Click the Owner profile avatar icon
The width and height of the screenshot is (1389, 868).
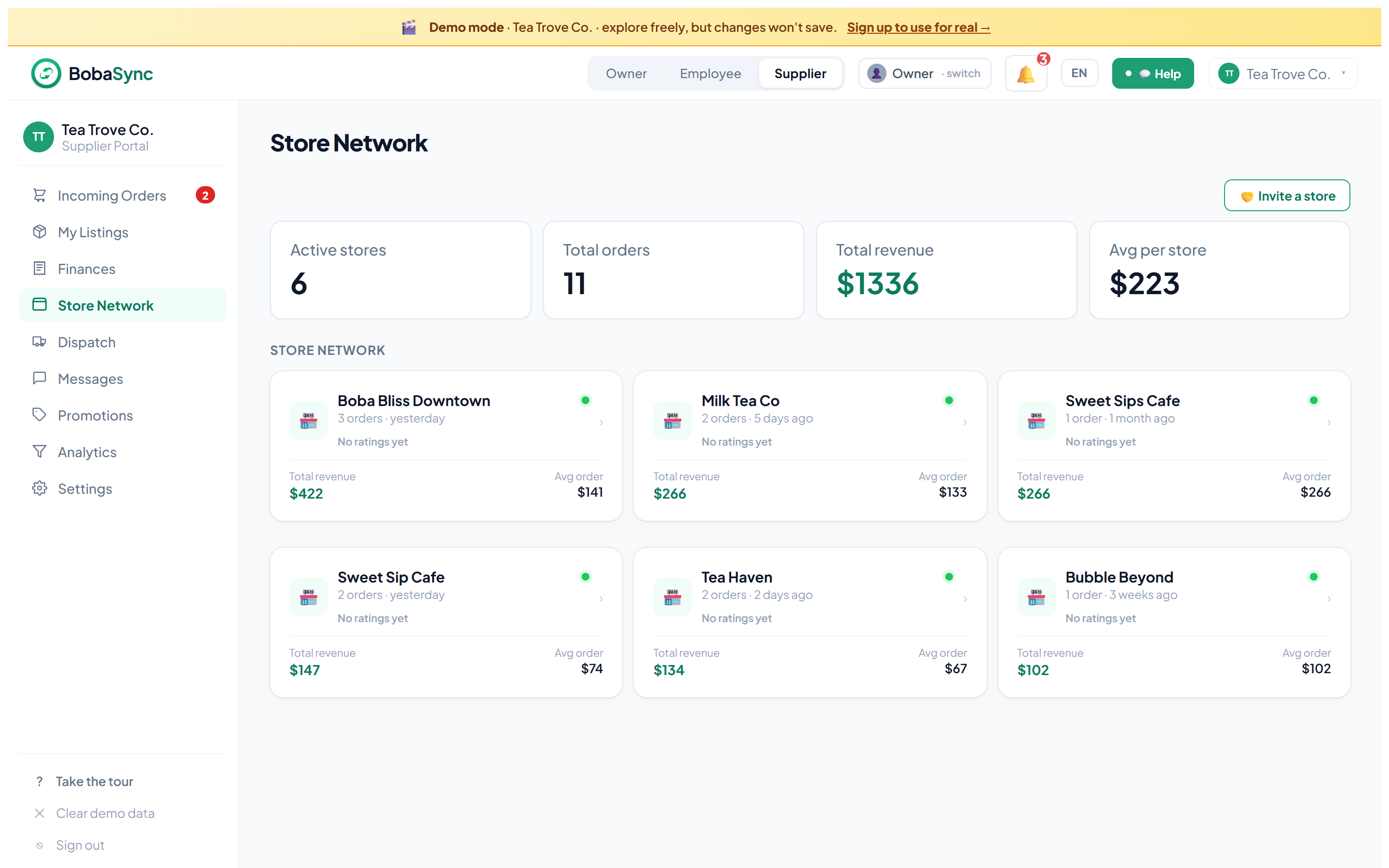tap(876, 73)
